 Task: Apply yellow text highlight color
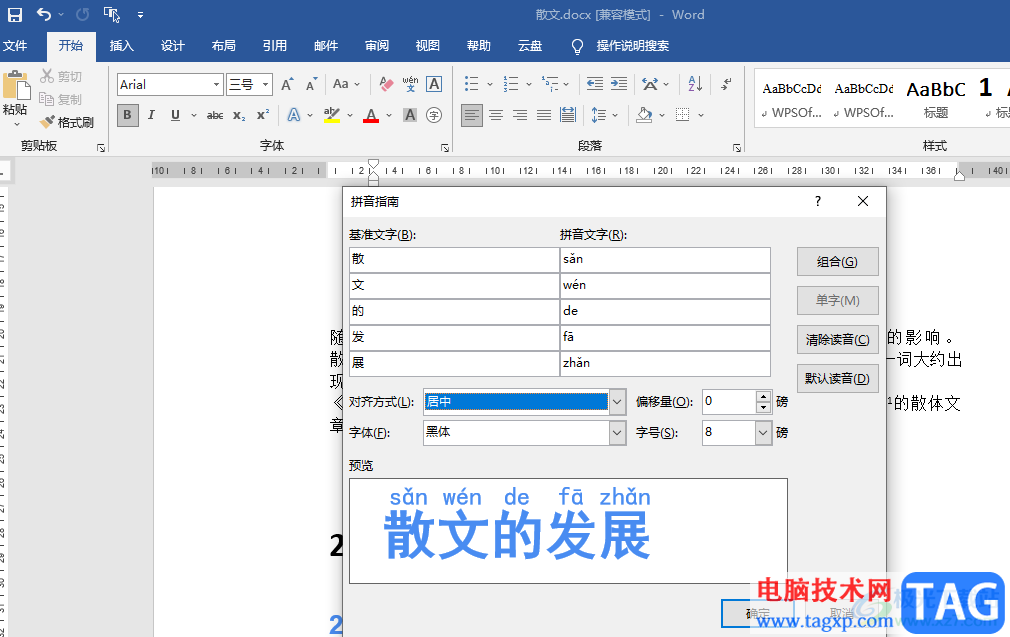point(332,115)
